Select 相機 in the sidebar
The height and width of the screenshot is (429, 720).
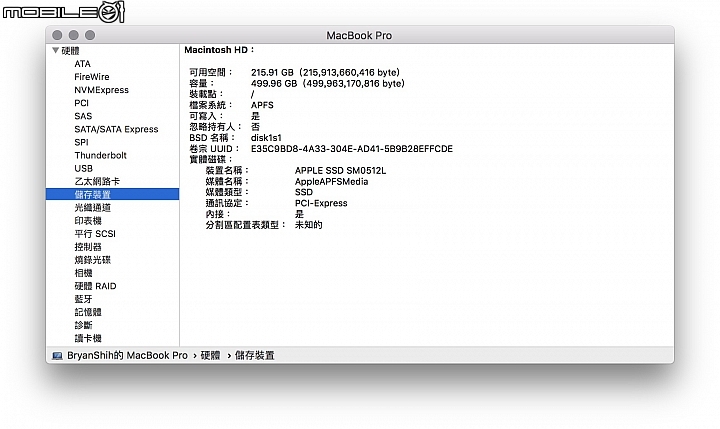point(83,273)
